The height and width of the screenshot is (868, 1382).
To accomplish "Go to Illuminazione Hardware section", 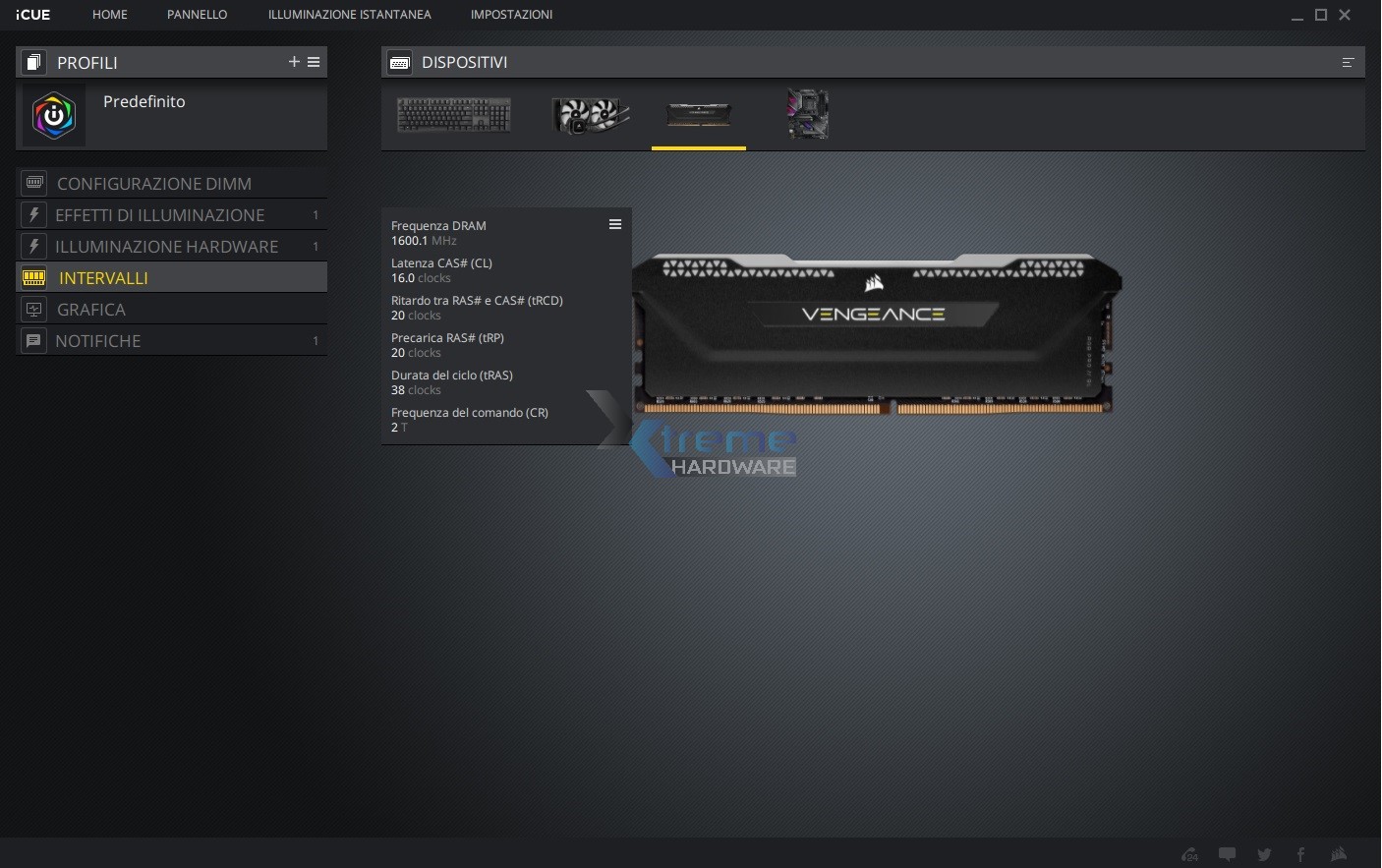I will 166,247.
